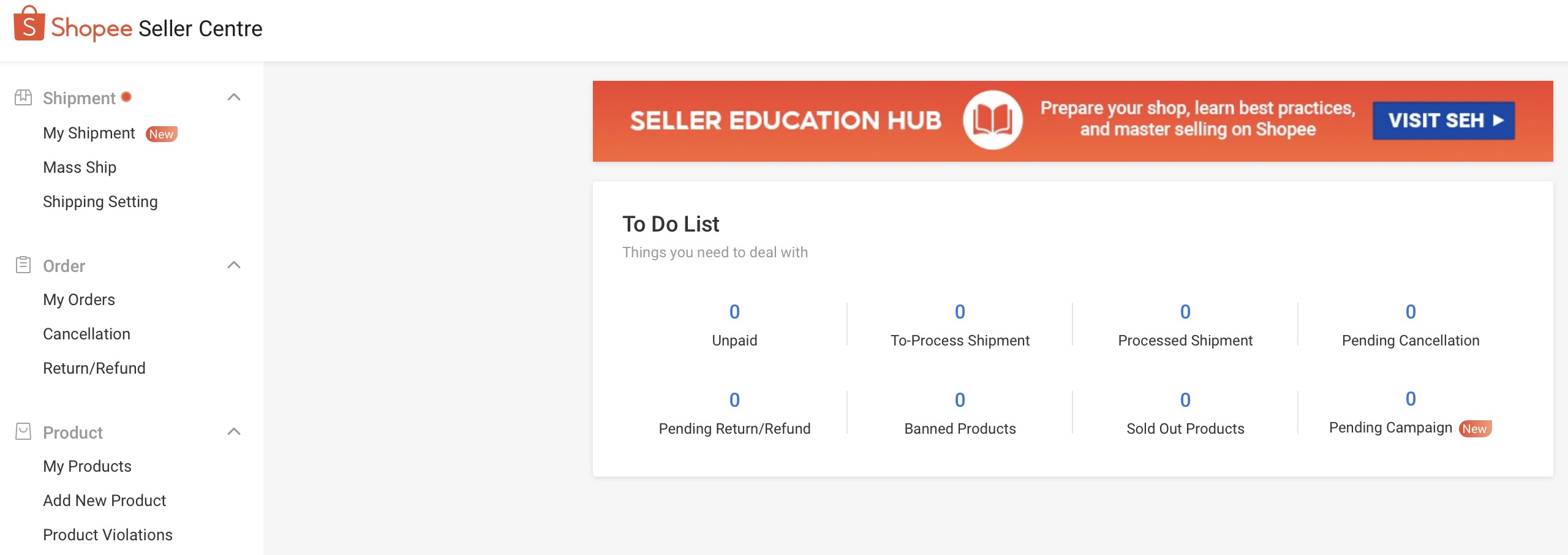Collapse the Product section chevron
The height and width of the screenshot is (555, 1568).
tap(234, 432)
